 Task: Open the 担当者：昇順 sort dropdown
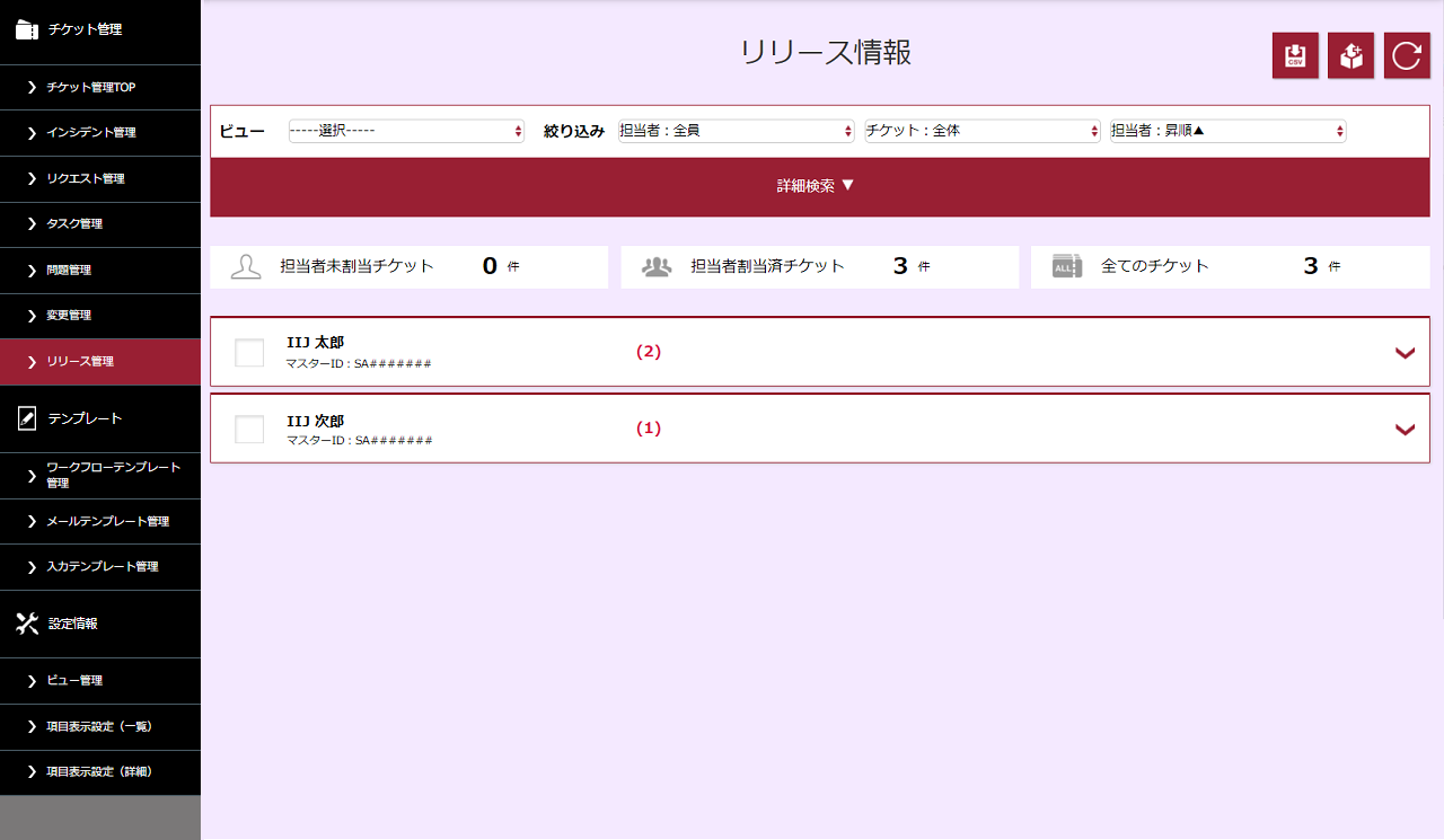1228,131
